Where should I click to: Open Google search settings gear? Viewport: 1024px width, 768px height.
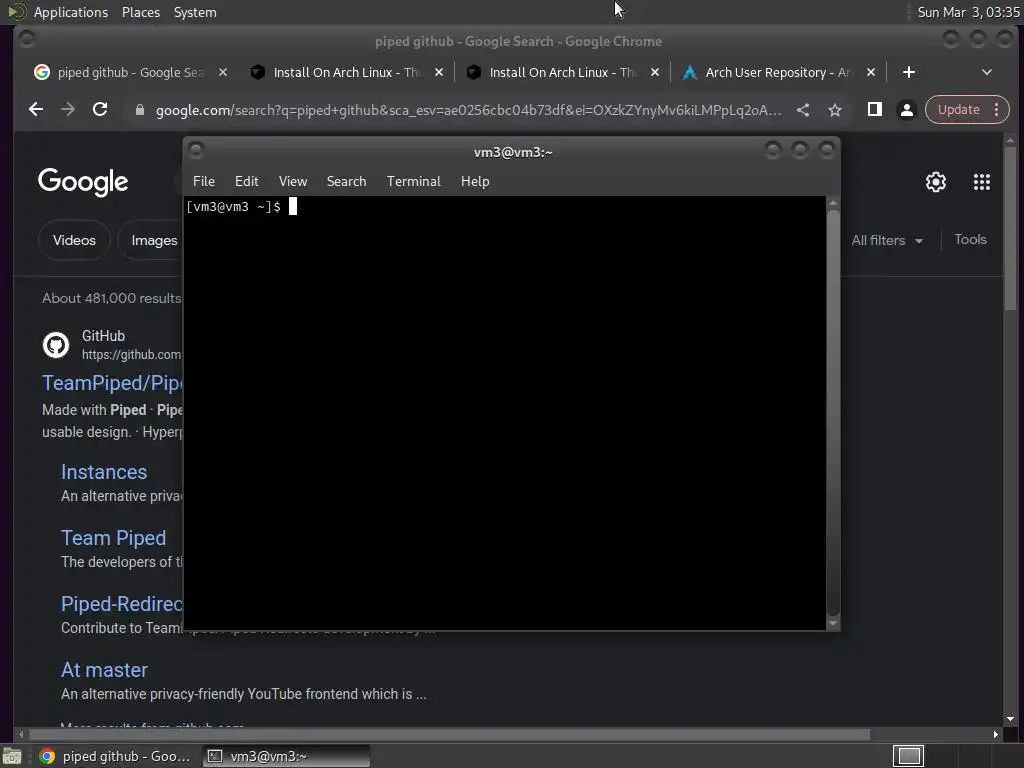pyautogui.click(x=936, y=182)
